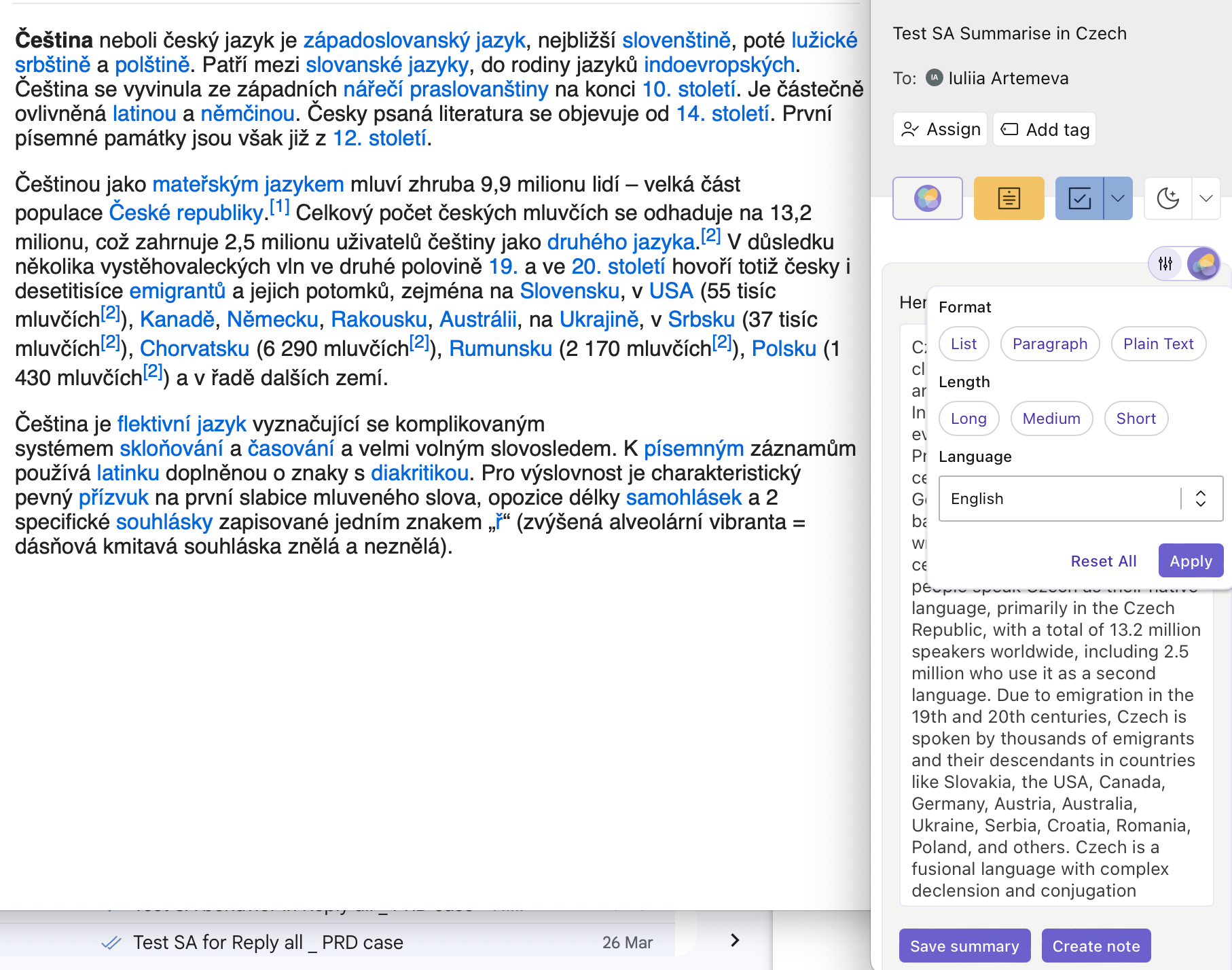Viewport: 1232px width, 970px height.
Task: Click the Assign person icon button
Action: click(x=941, y=130)
